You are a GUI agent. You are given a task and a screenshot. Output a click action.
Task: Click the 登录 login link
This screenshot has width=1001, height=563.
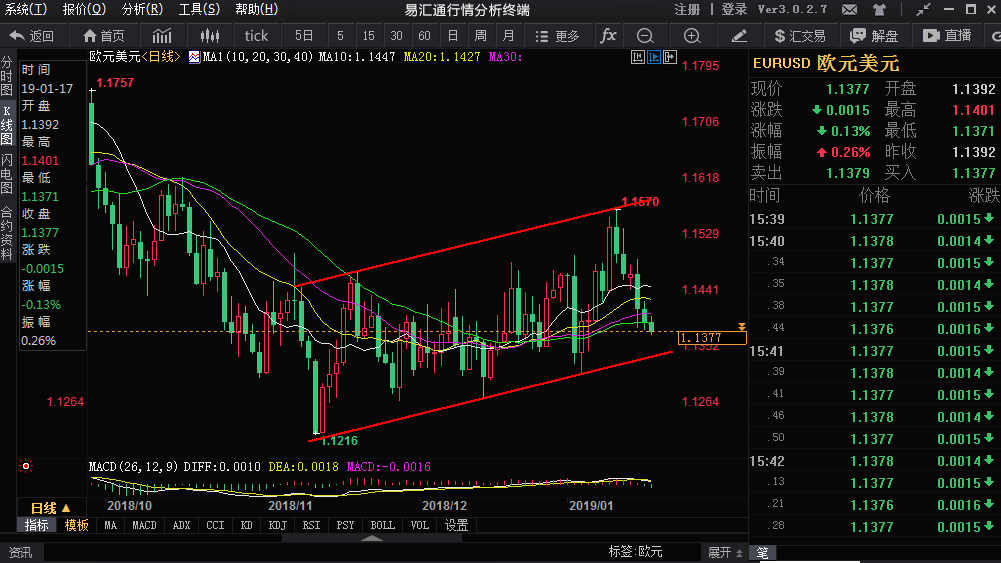click(x=734, y=9)
